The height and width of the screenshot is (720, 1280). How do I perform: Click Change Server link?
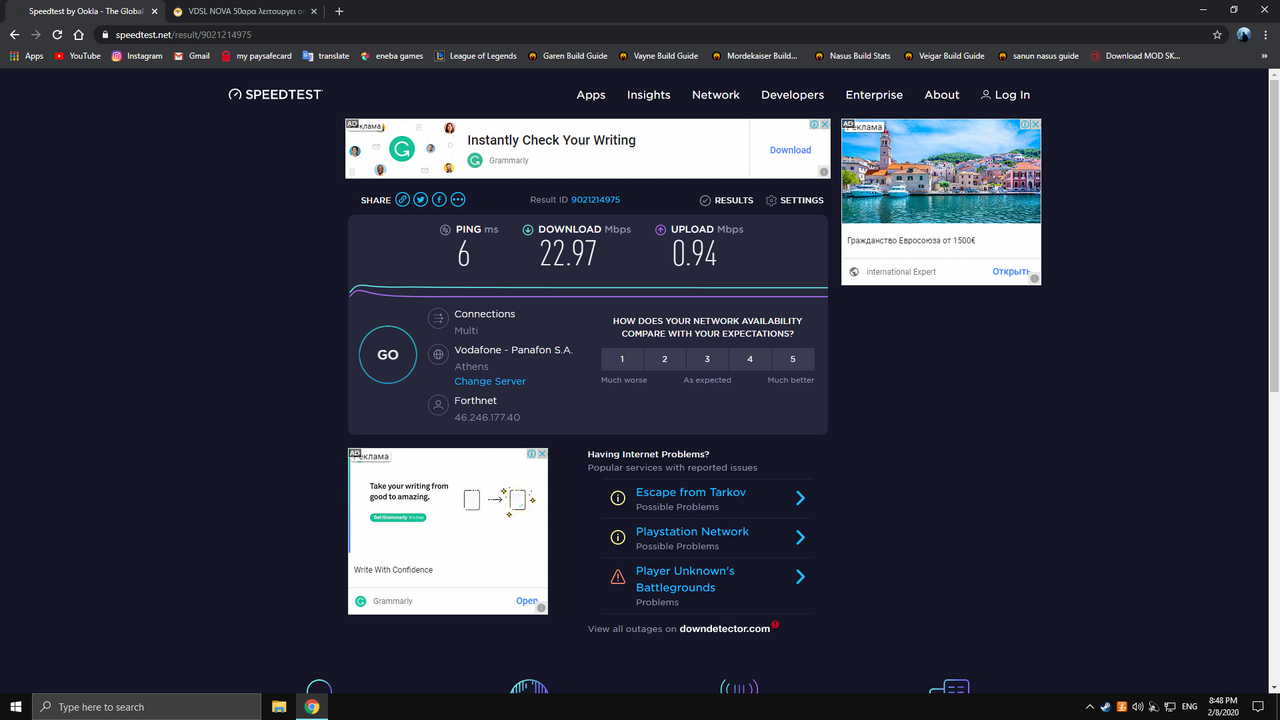(x=490, y=381)
